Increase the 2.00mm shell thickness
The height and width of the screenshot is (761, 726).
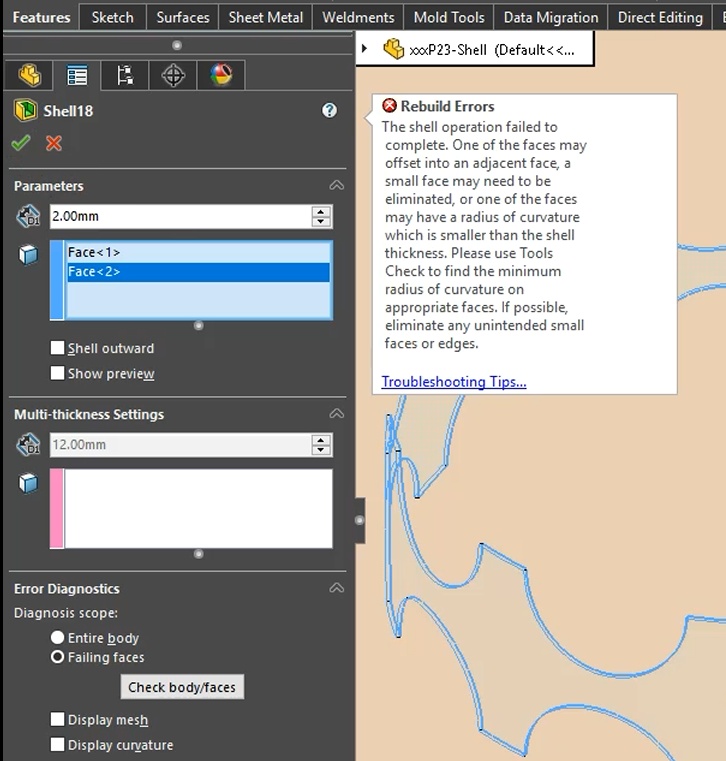click(321, 211)
